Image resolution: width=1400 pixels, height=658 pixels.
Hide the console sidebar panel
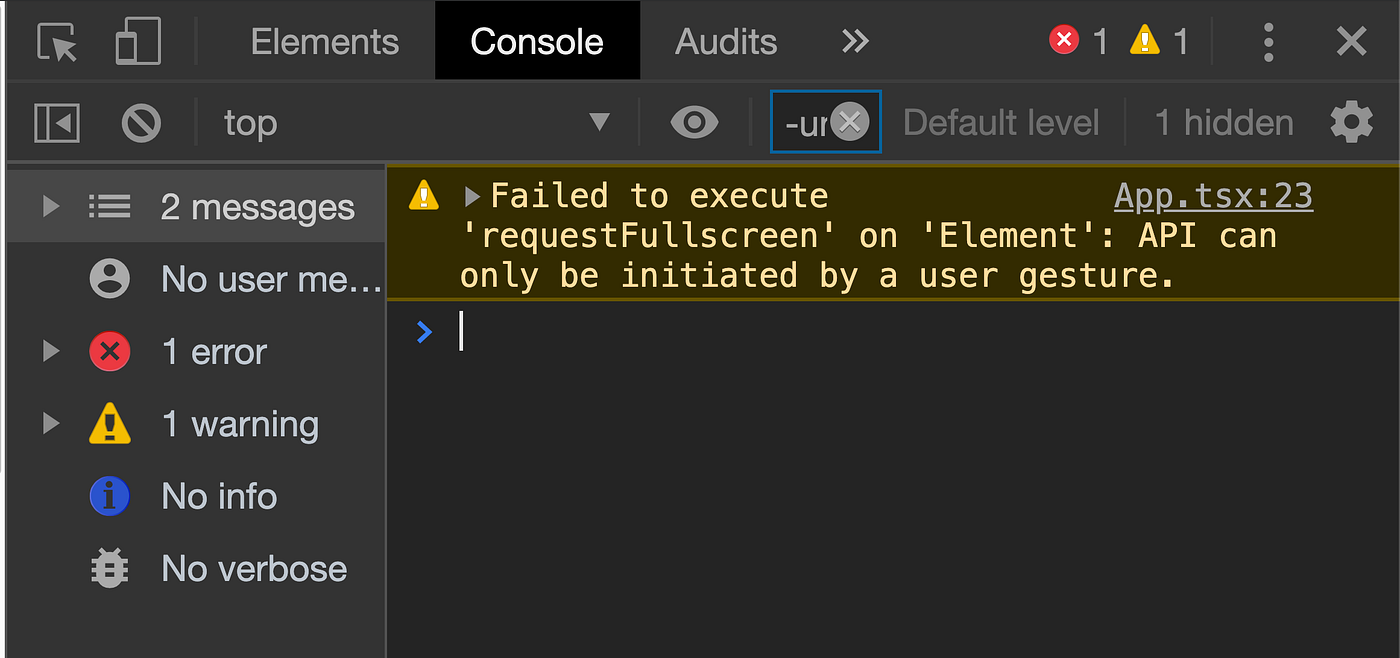point(57,123)
